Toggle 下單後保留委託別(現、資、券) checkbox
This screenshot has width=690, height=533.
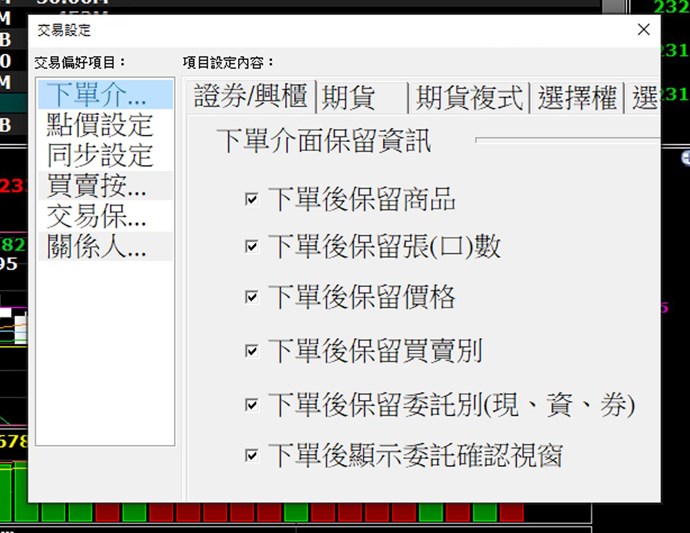point(251,405)
